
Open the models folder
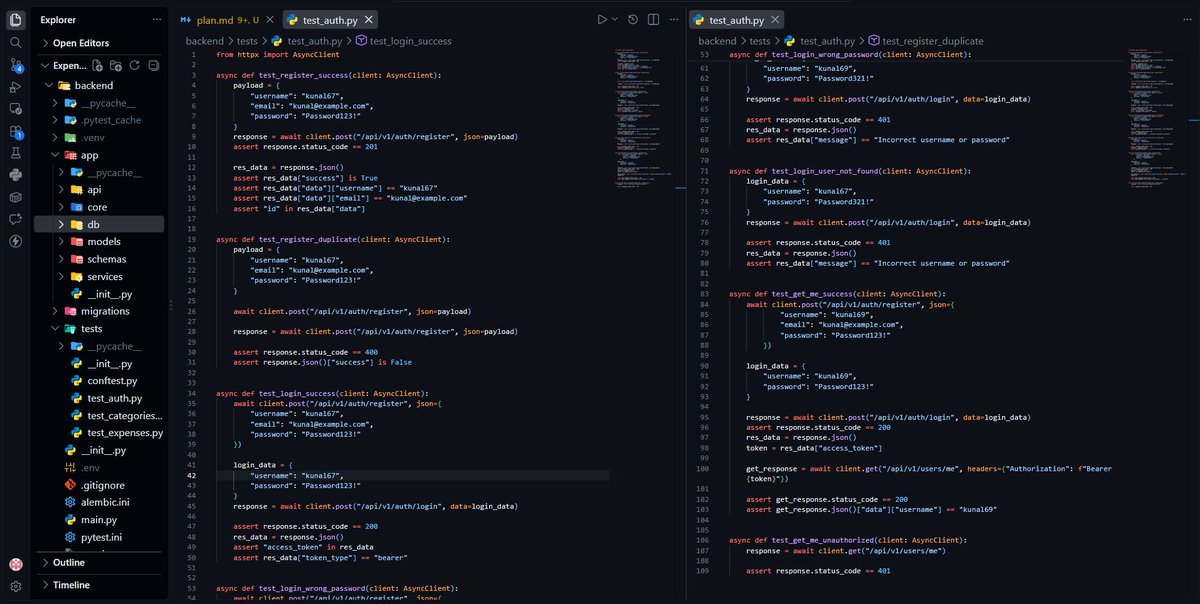click(101, 242)
